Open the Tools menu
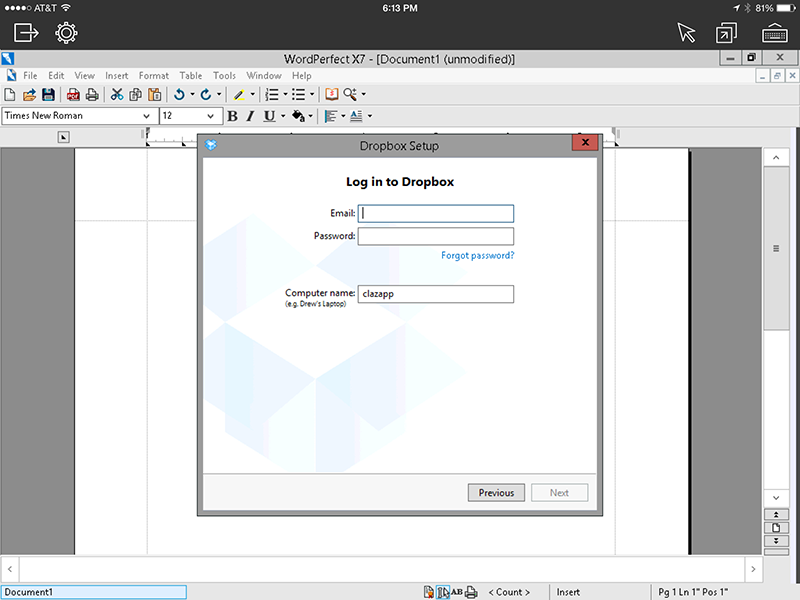 tap(224, 76)
